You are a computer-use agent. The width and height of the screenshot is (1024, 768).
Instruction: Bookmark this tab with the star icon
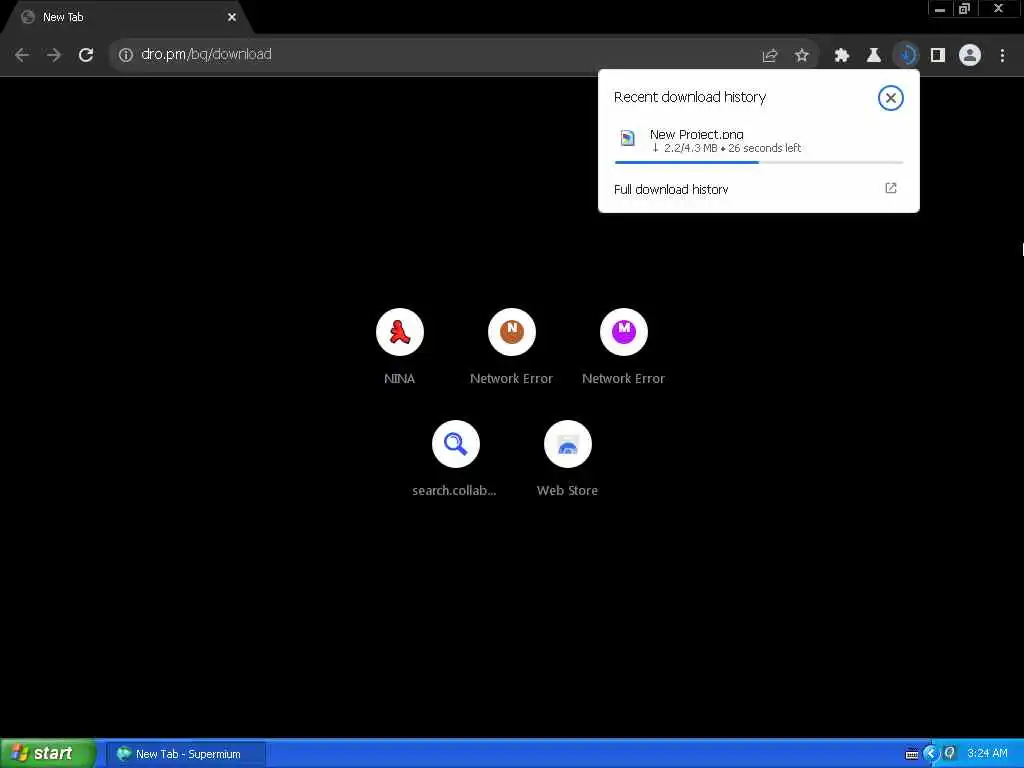(802, 56)
